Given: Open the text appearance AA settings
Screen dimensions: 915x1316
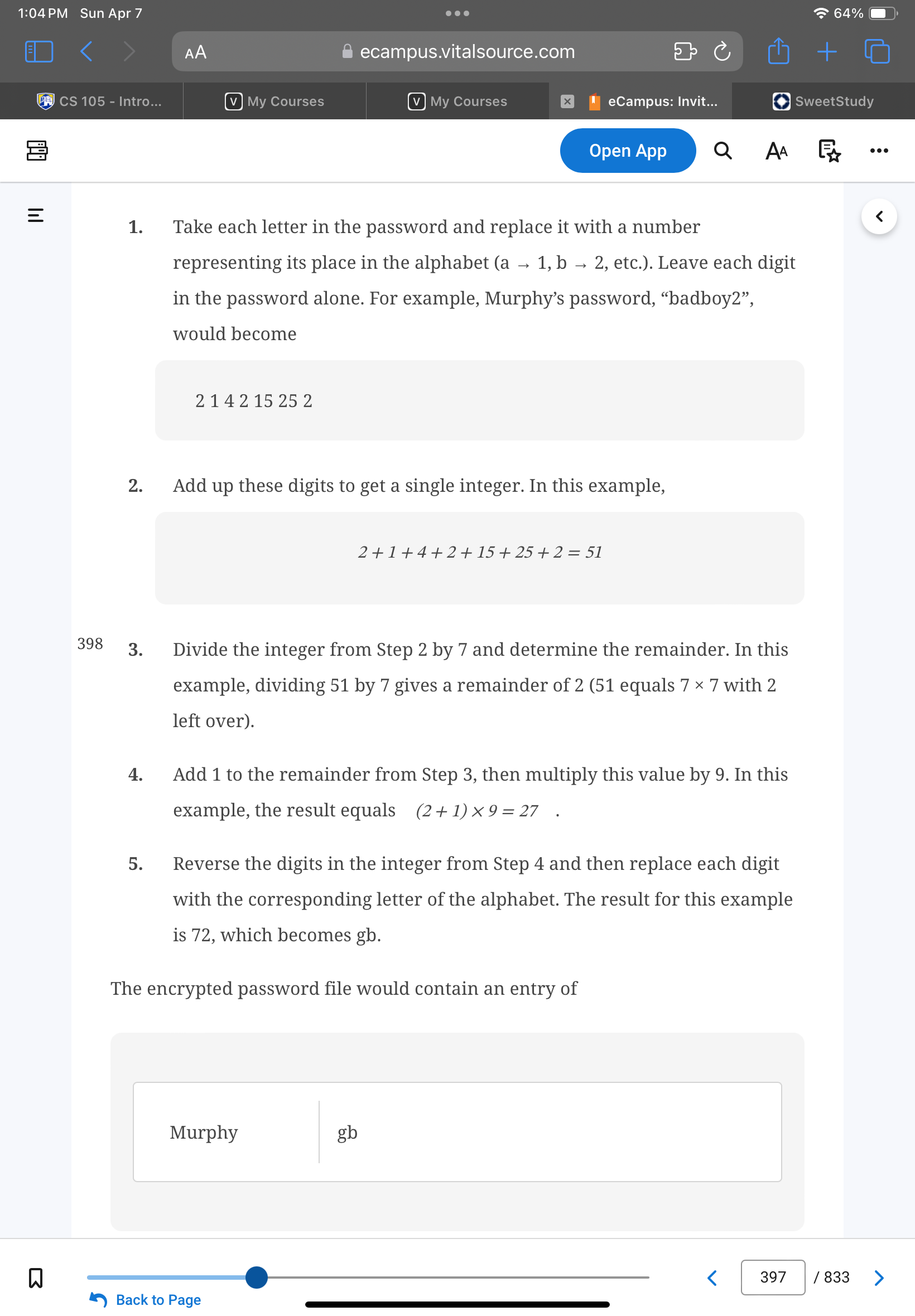Looking at the screenshot, I should click(x=776, y=151).
